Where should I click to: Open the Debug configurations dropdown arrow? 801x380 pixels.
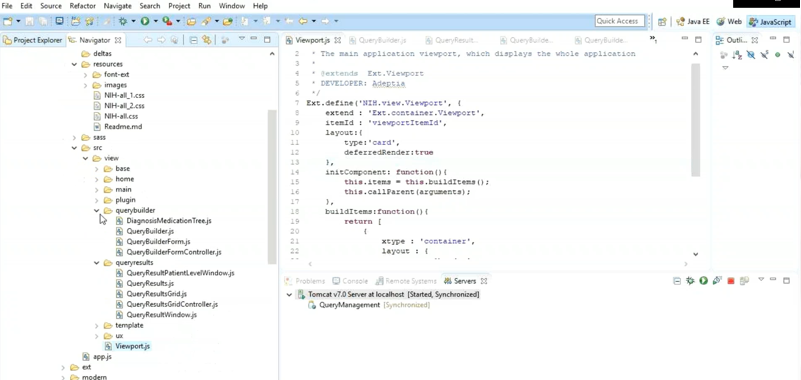[x=133, y=21]
